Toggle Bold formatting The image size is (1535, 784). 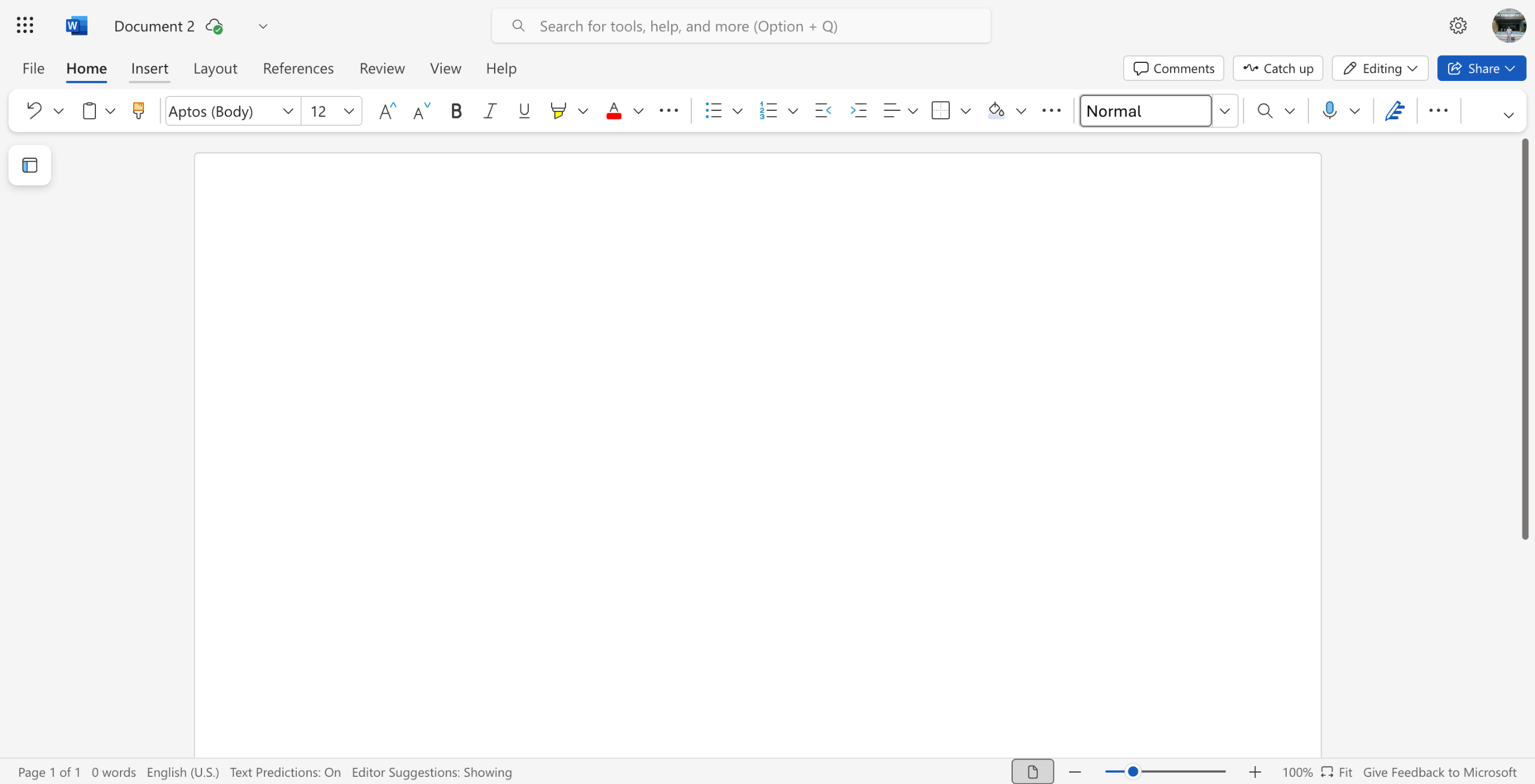pos(456,111)
